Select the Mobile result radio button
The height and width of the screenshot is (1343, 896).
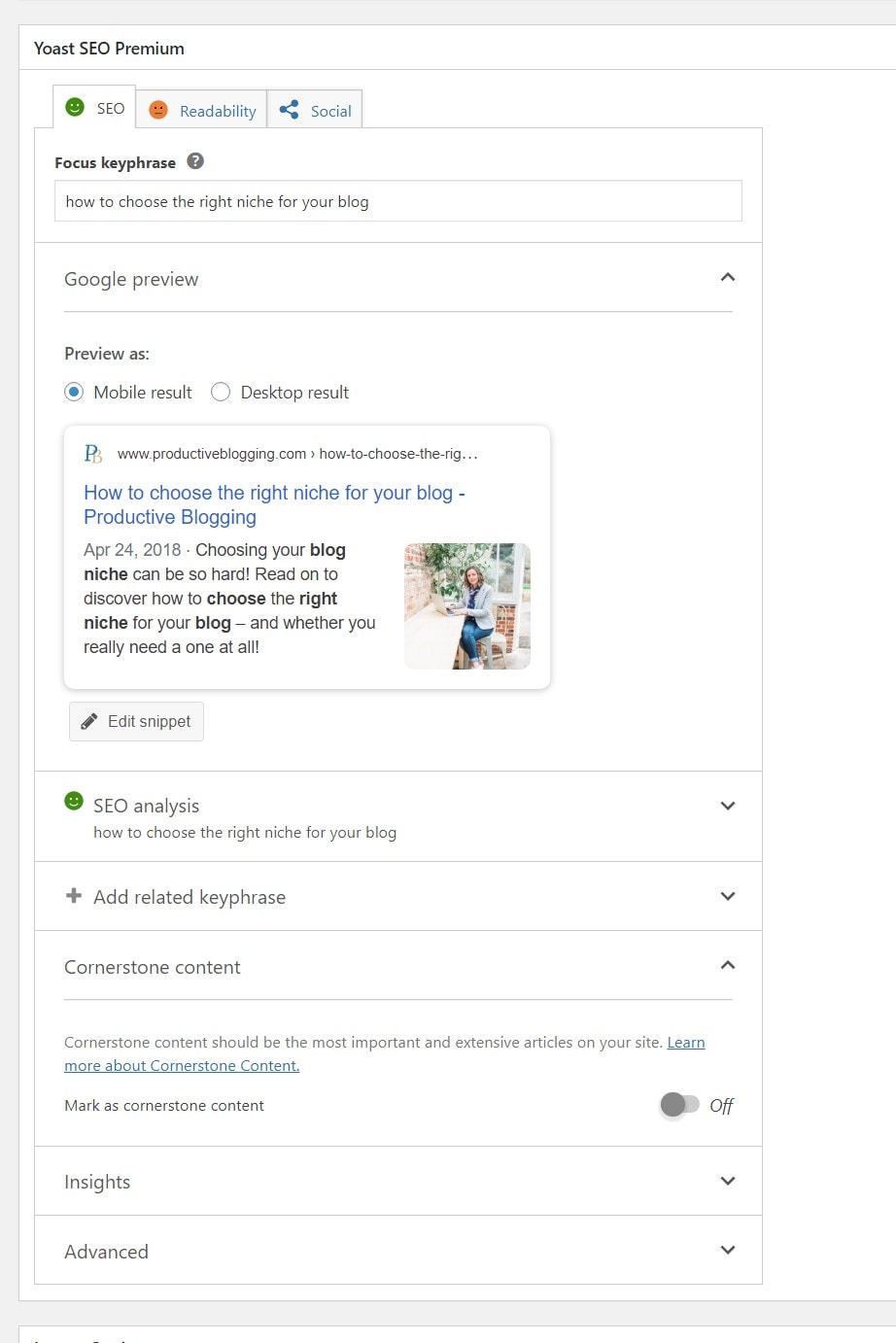tap(74, 393)
